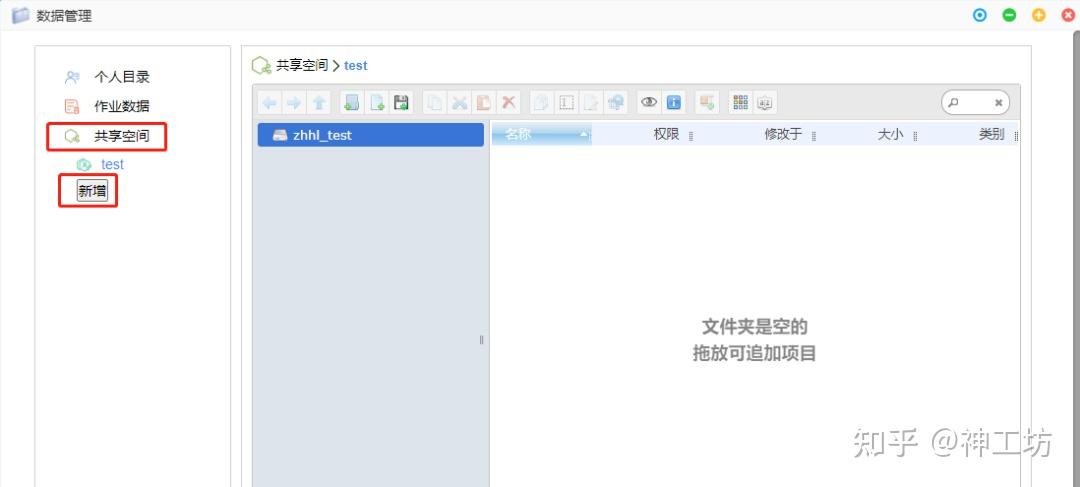Click the red X delete icon
The width and height of the screenshot is (1080, 487).
click(508, 103)
